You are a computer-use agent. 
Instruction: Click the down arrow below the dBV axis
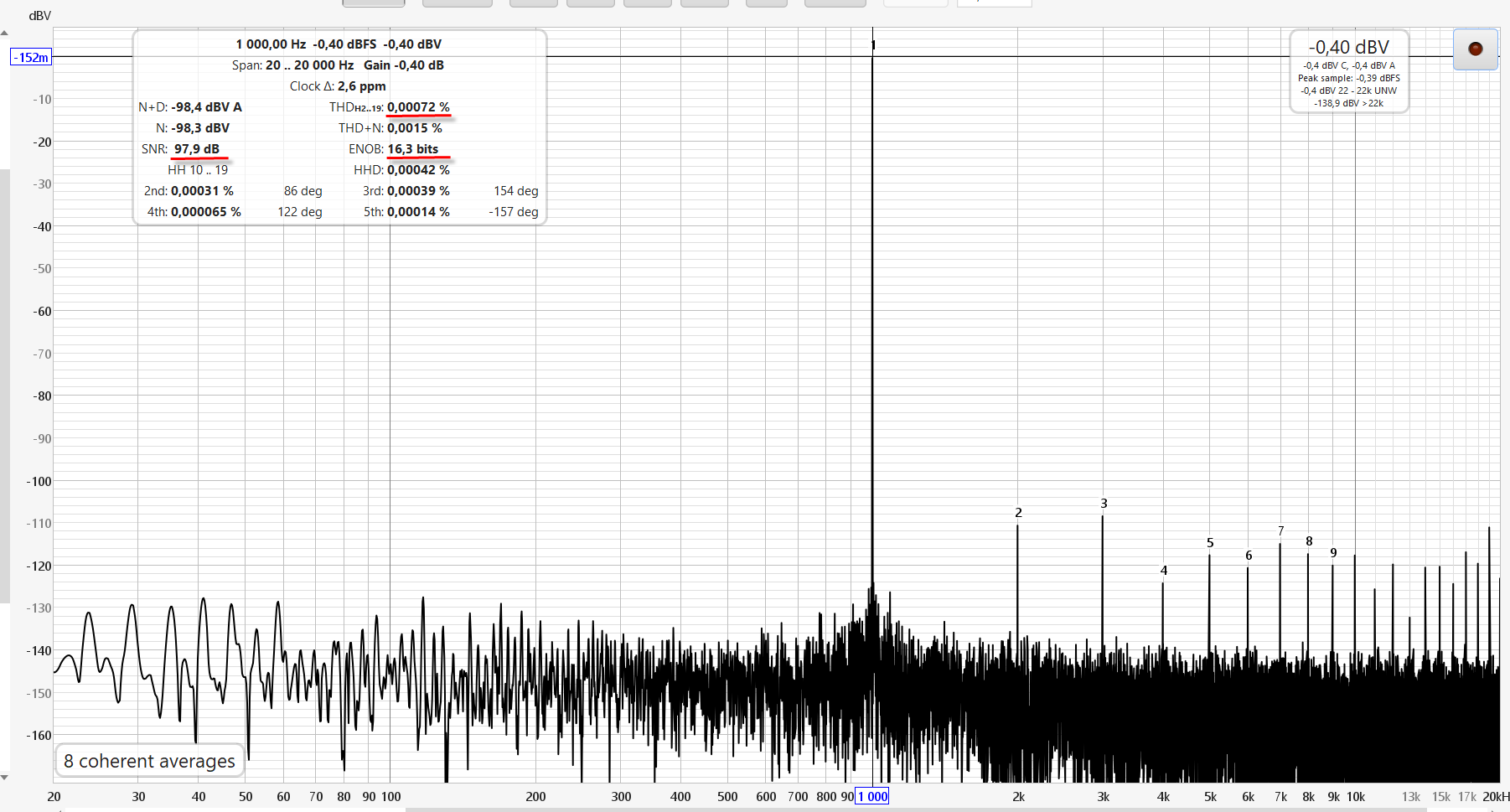point(4,778)
